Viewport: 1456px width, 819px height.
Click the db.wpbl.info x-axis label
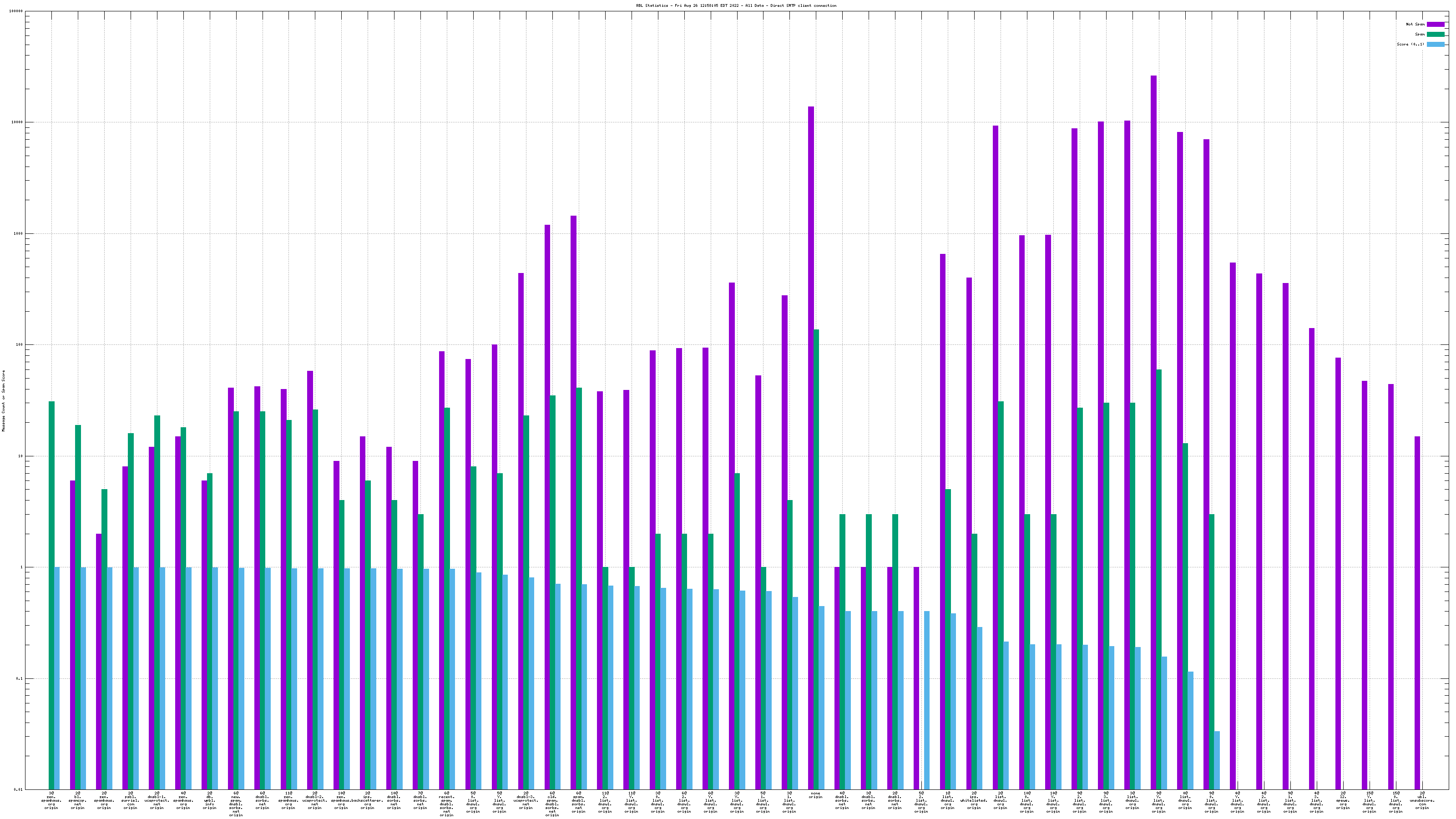pos(209,800)
